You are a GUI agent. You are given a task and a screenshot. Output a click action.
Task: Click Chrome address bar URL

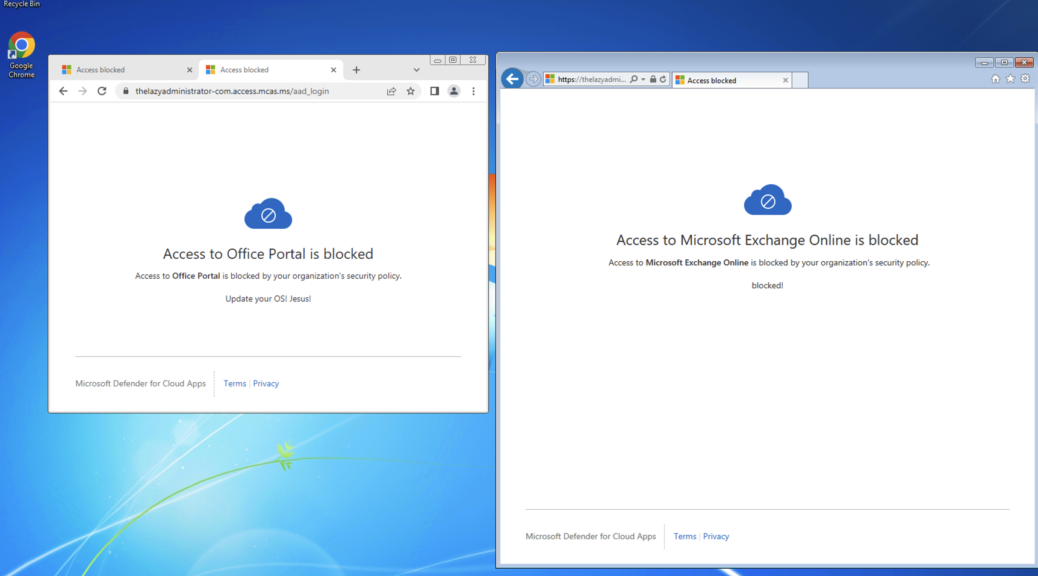click(x=232, y=91)
